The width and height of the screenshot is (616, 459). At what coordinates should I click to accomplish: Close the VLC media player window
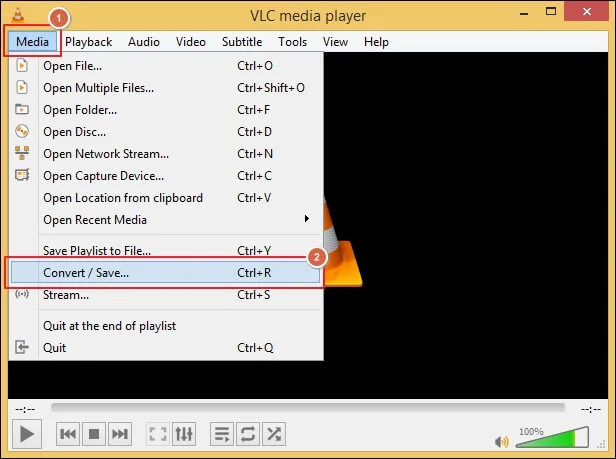[x=587, y=11]
